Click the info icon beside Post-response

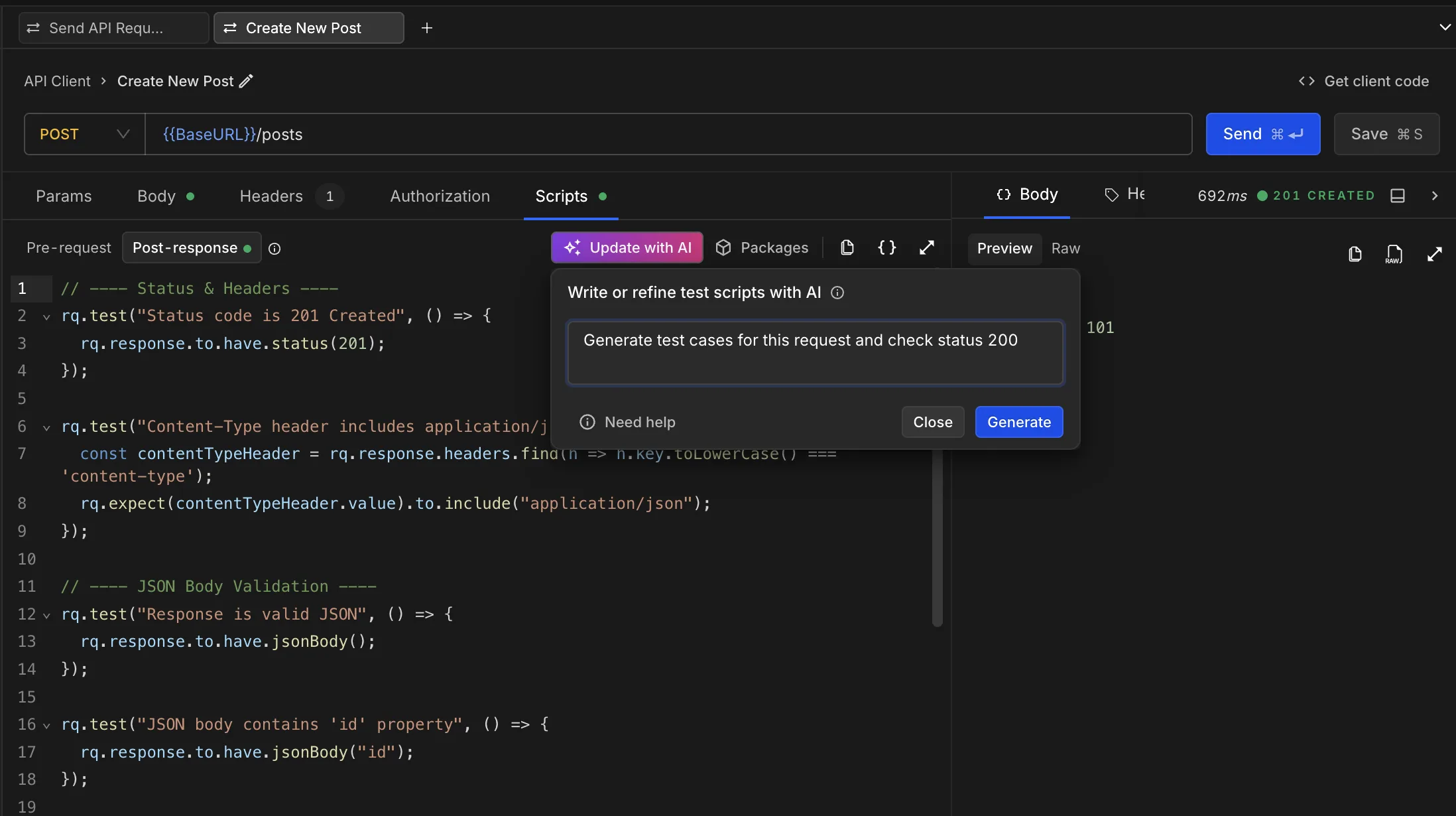coord(274,248)
